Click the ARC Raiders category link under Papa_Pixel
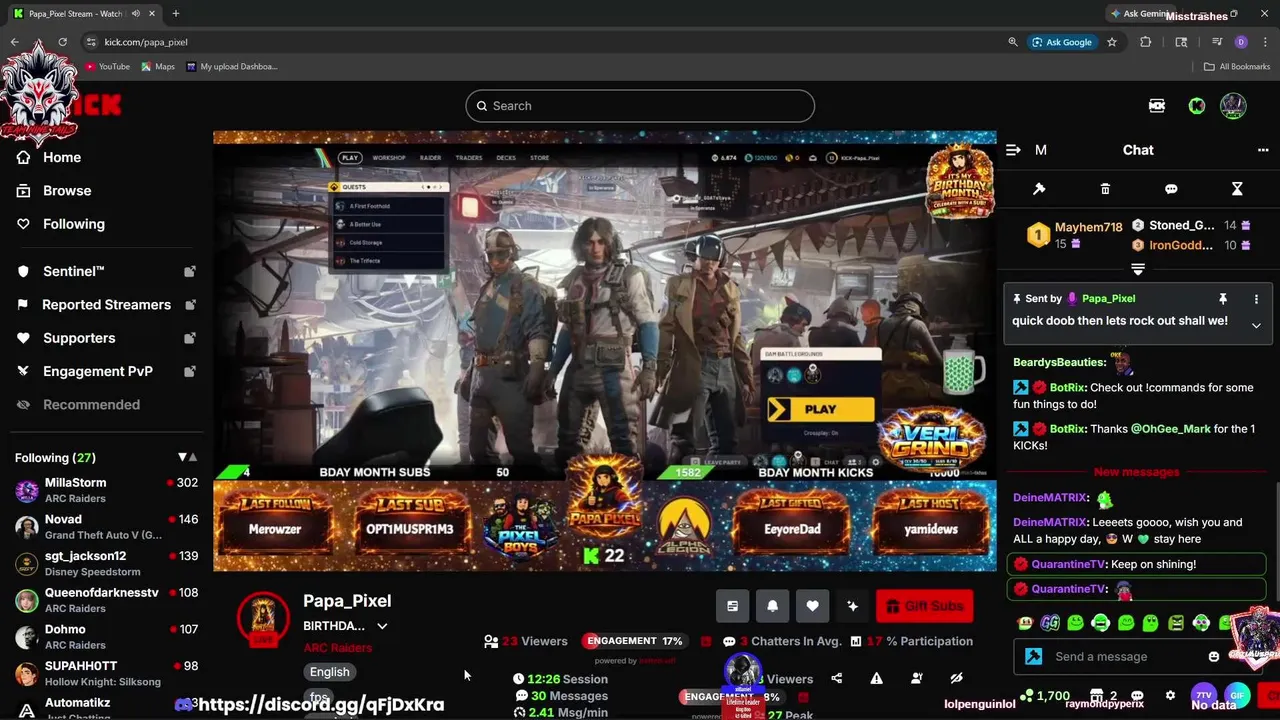The height and width of the screenshot is (720, 1280). [x=338, y=648]
